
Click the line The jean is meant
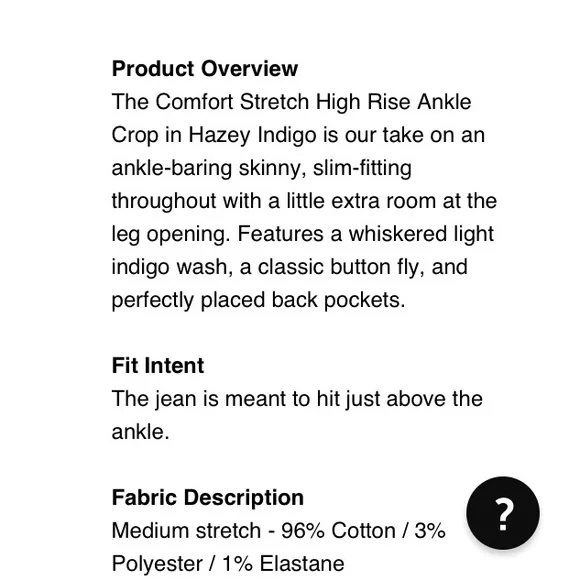[x=297, y=399]
